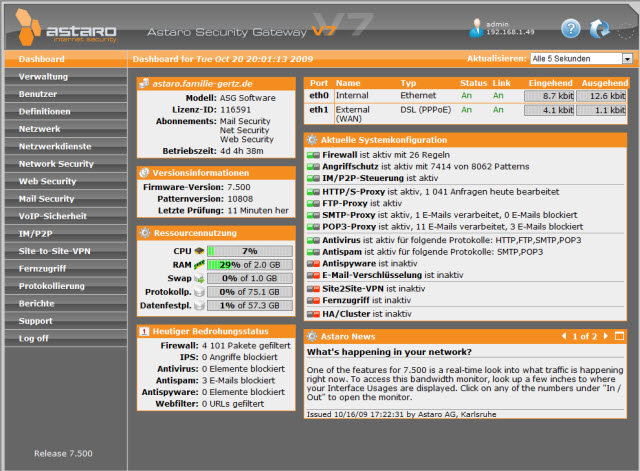The image size is (640, 471).
Task: Open the Fernzugriff sidebar menu
Action: (66, 269)
